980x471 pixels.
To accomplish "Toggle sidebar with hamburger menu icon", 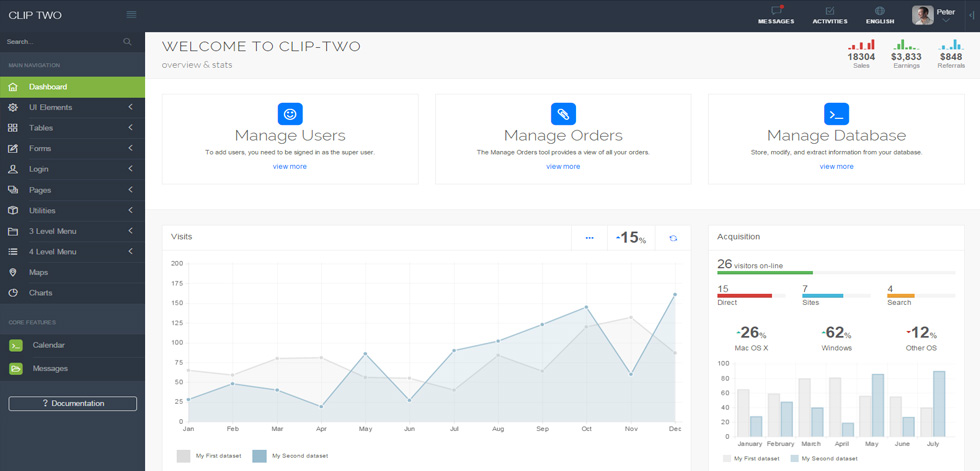I will [131, 15].
